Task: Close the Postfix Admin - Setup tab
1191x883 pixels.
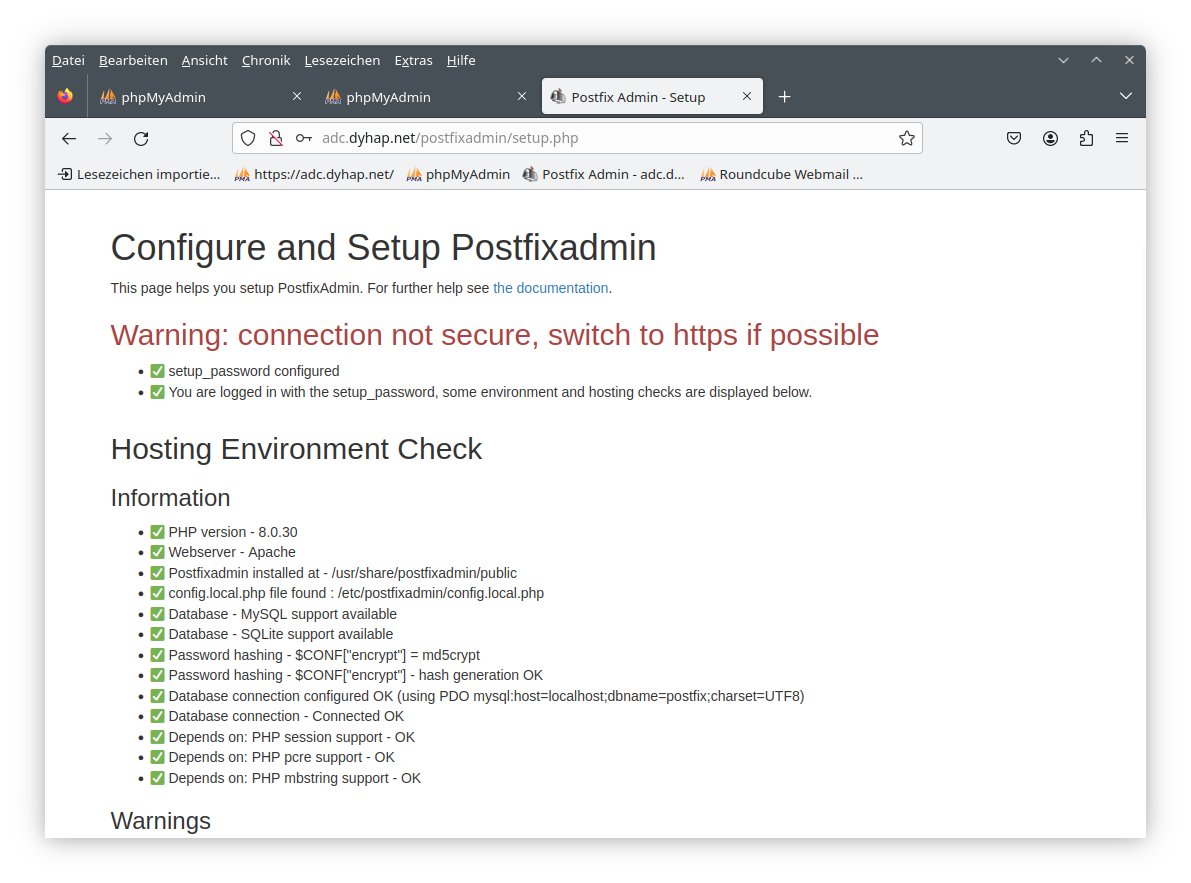Action: [x=747, y=97]
